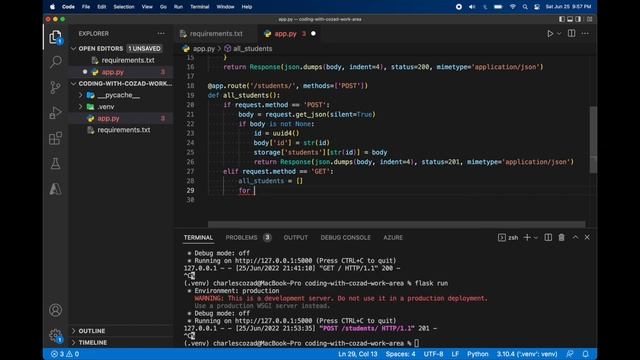Open Customize Layout icon

589,19
